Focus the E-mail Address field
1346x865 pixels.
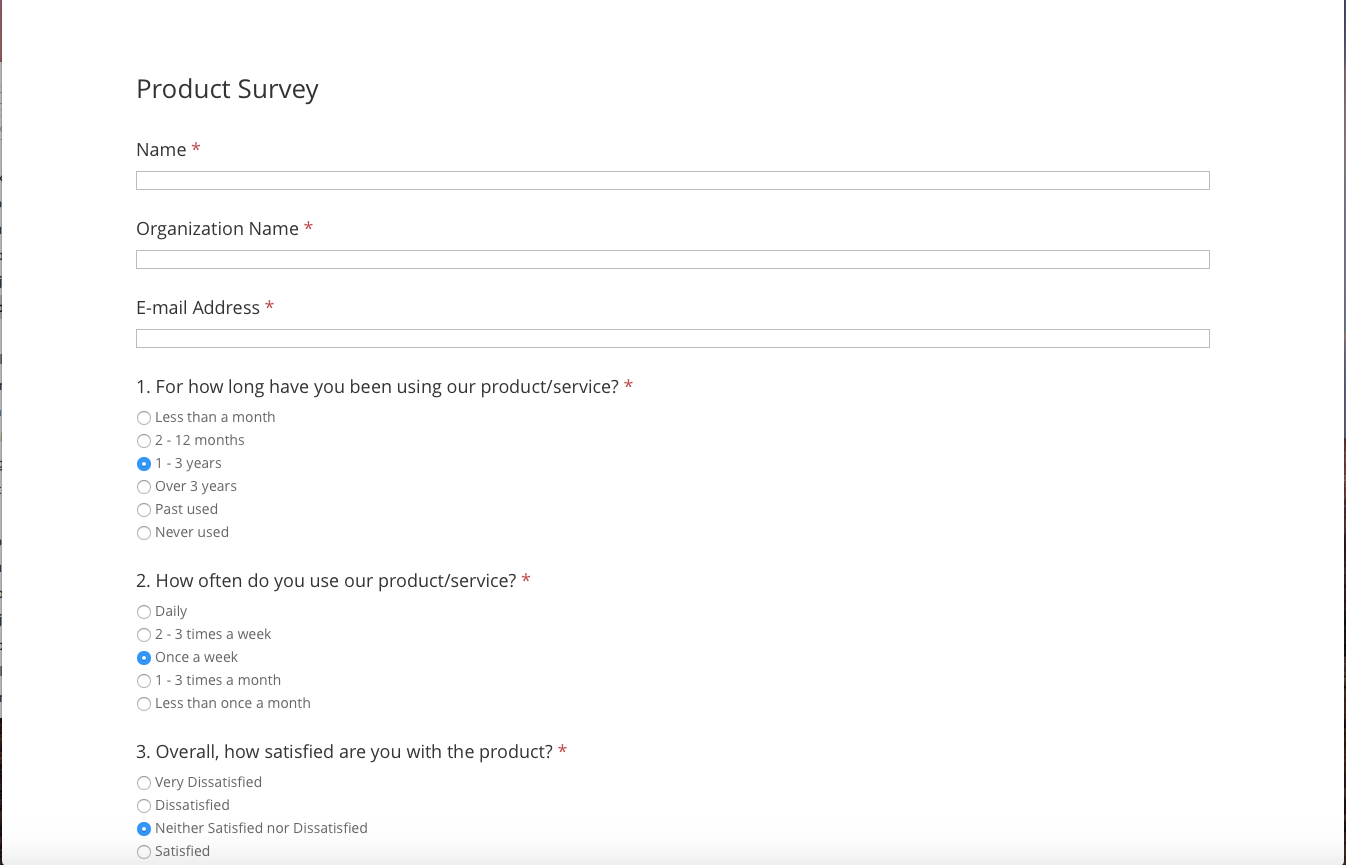click(672, 339)
